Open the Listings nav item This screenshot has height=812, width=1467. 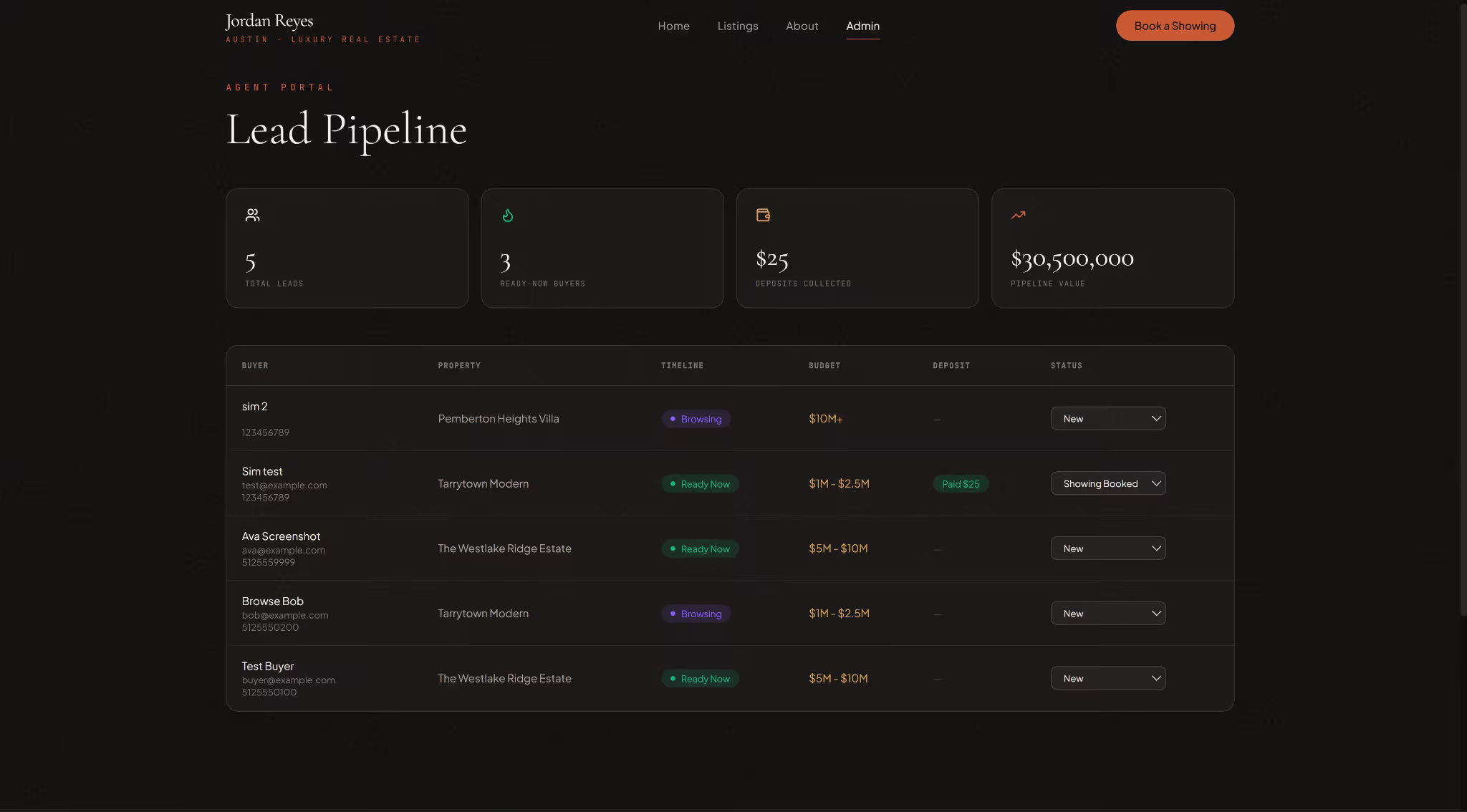tap(738, 26)
